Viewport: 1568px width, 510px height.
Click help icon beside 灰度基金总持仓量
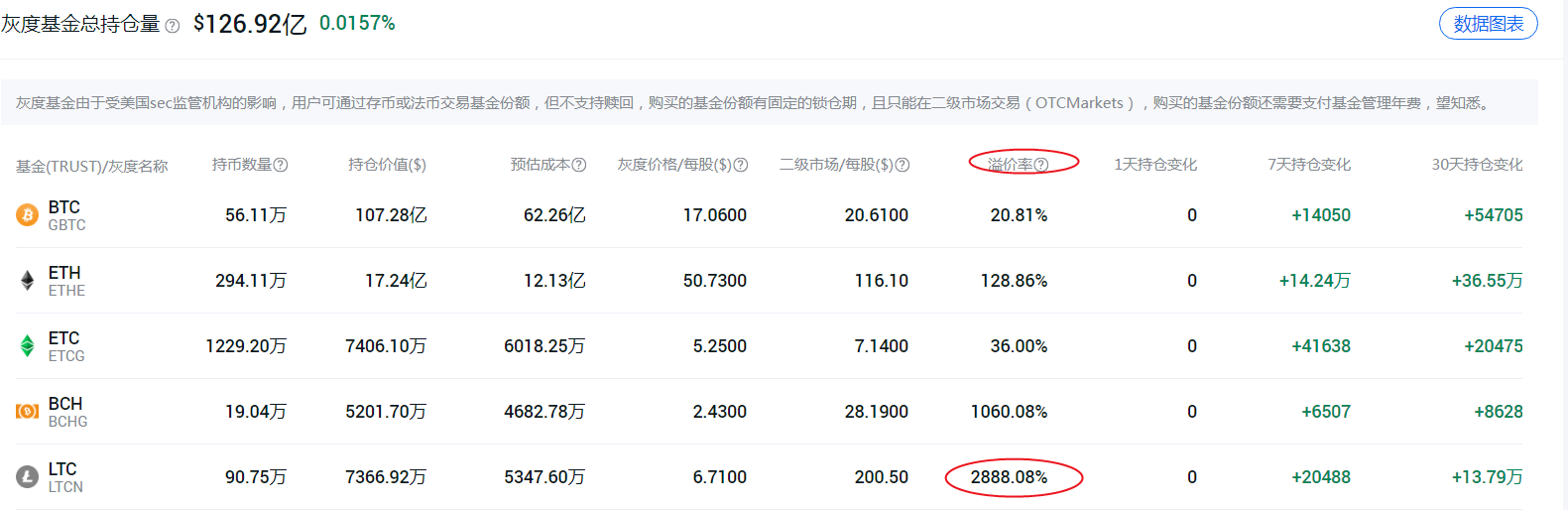(x=173, y=26)
